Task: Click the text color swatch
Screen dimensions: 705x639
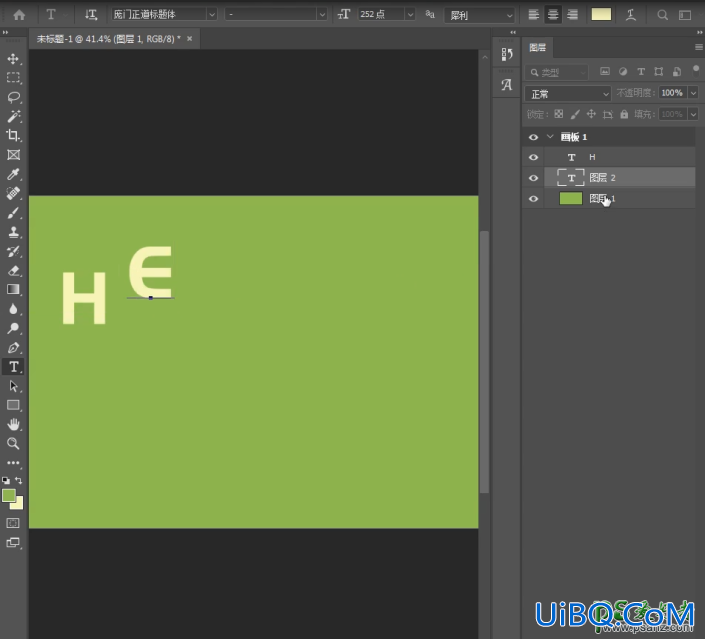Action: (x=601, y=14)
